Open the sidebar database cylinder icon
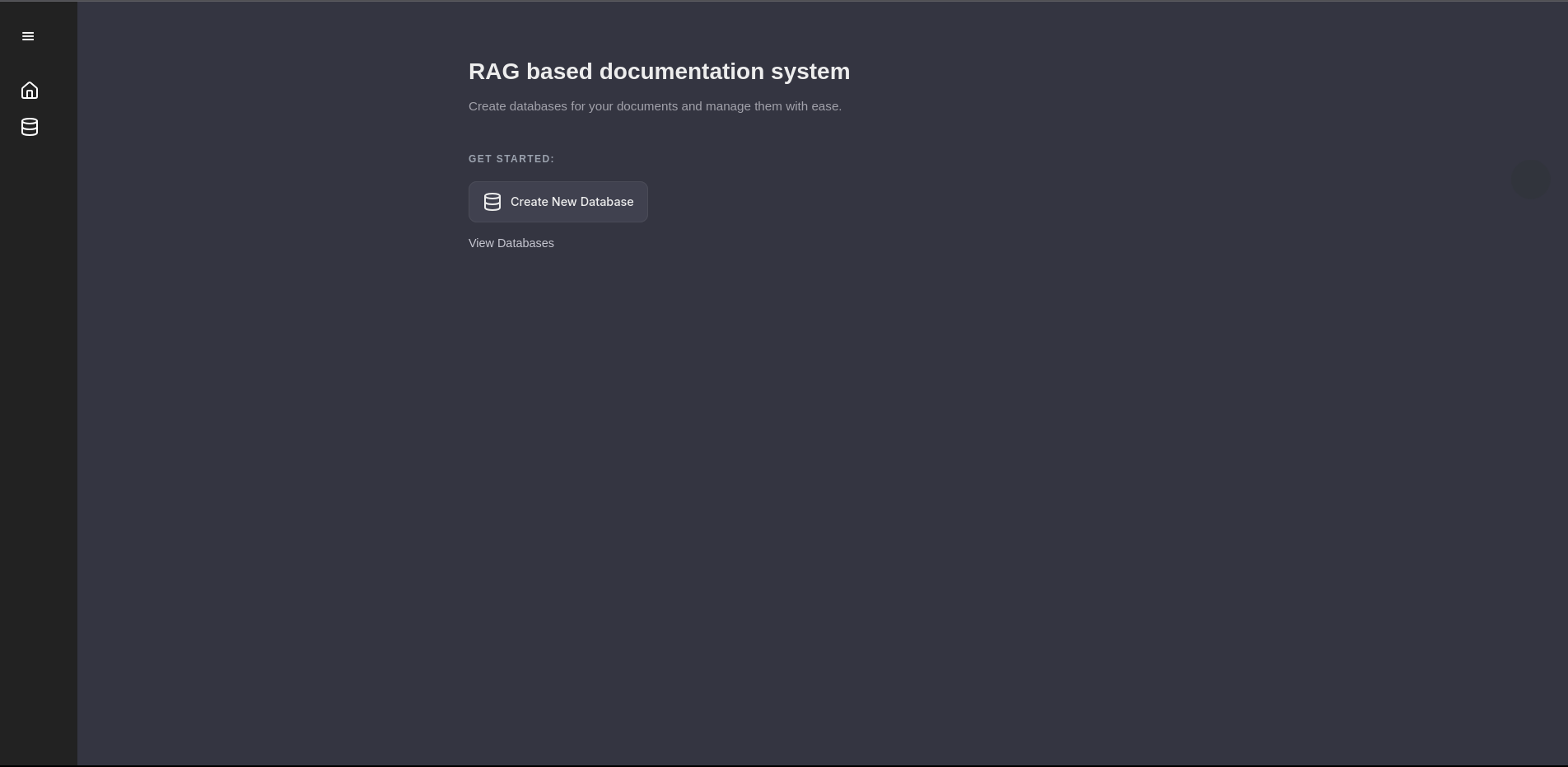This screenshot has height=767, width=1568. pyautogui.click(x=30, y=127)
